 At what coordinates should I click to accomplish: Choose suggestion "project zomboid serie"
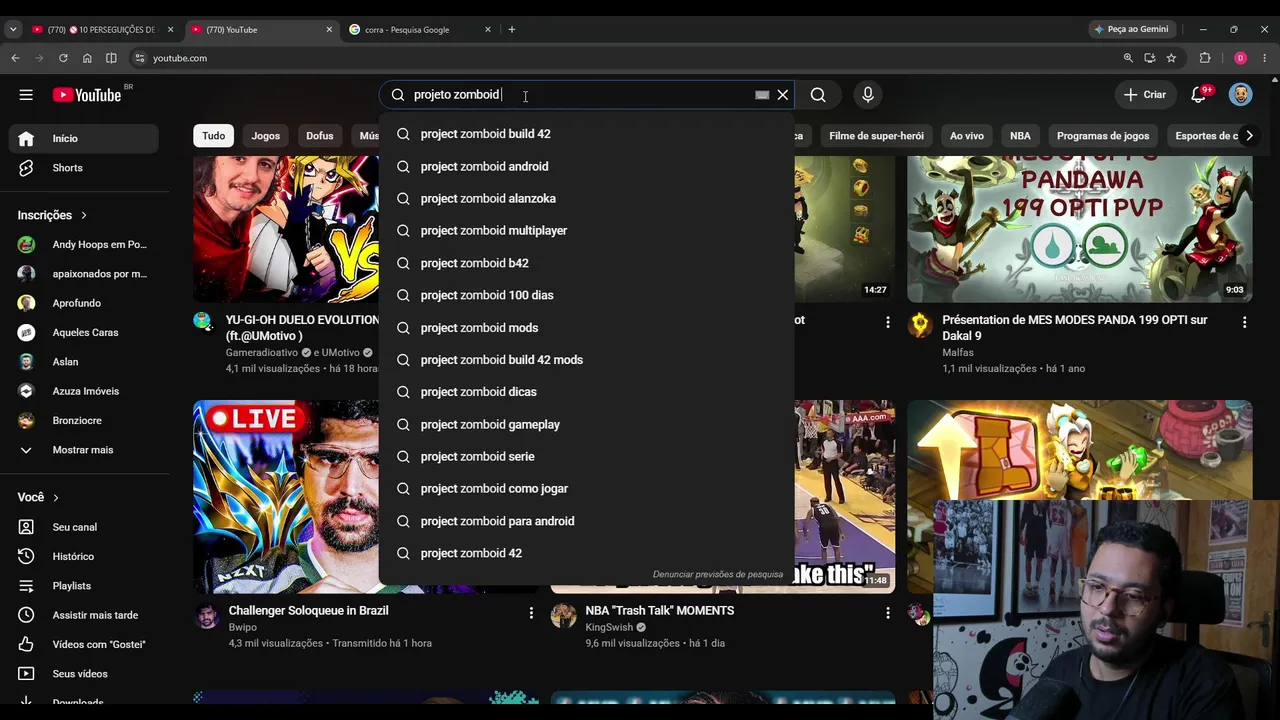[586, 457]
